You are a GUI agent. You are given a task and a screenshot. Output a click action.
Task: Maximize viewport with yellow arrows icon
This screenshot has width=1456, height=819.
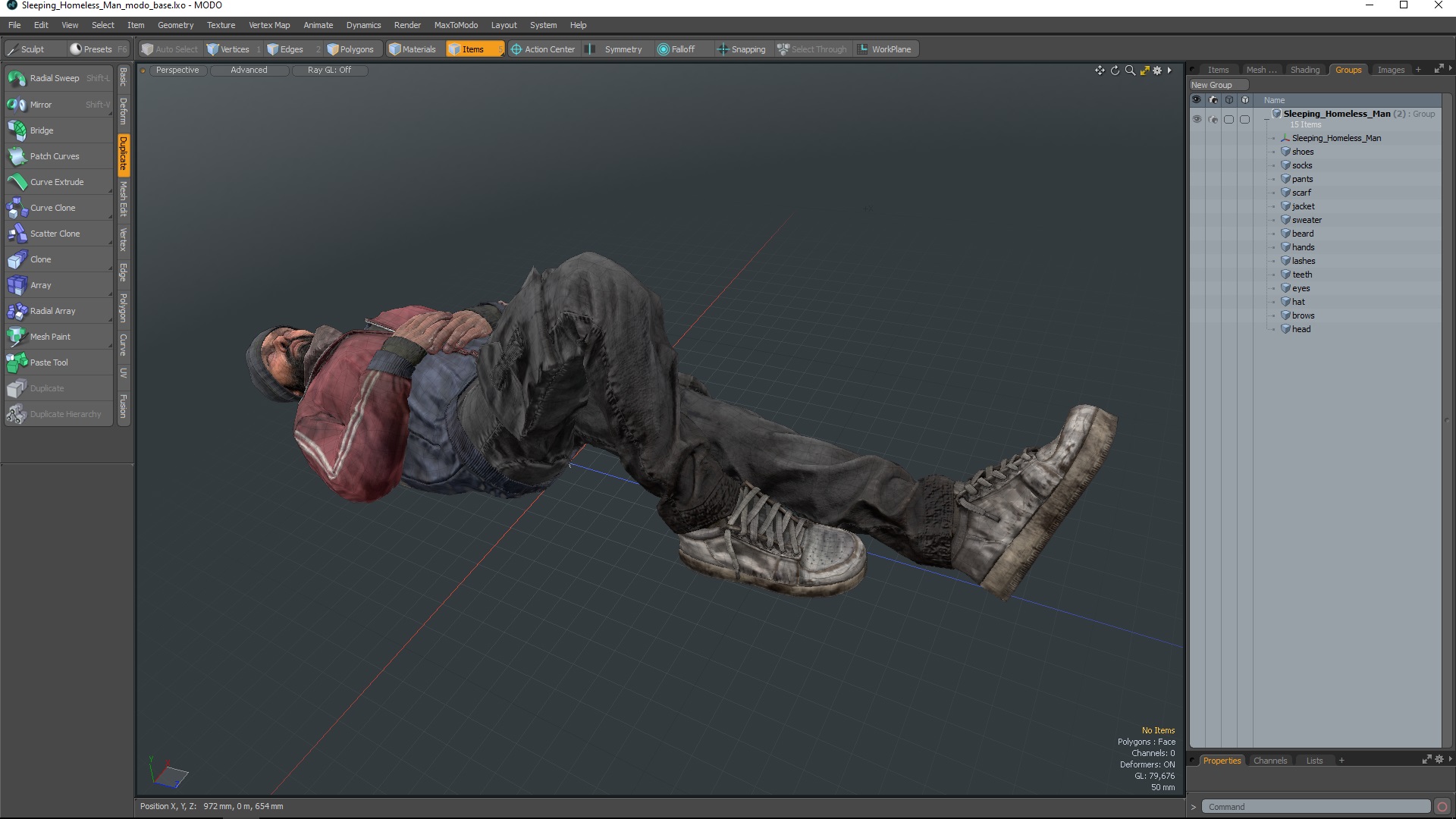[1144, 71]
